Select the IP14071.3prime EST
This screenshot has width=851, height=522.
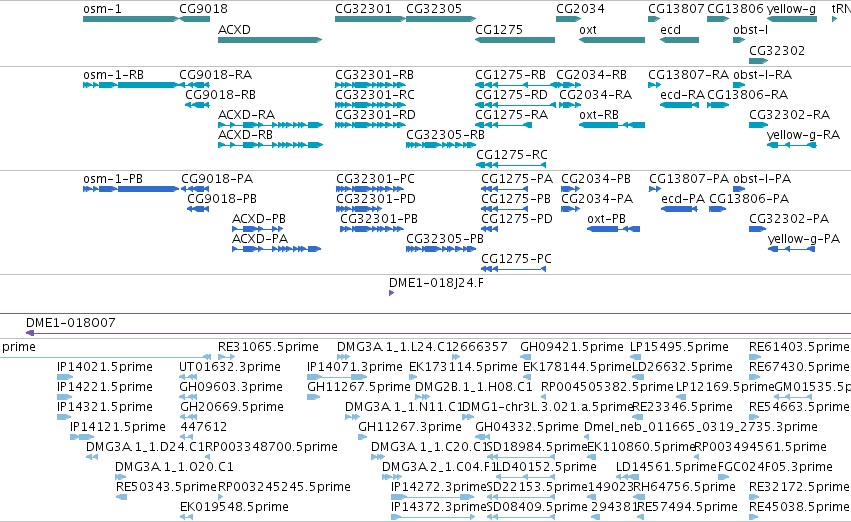[337, 377]
